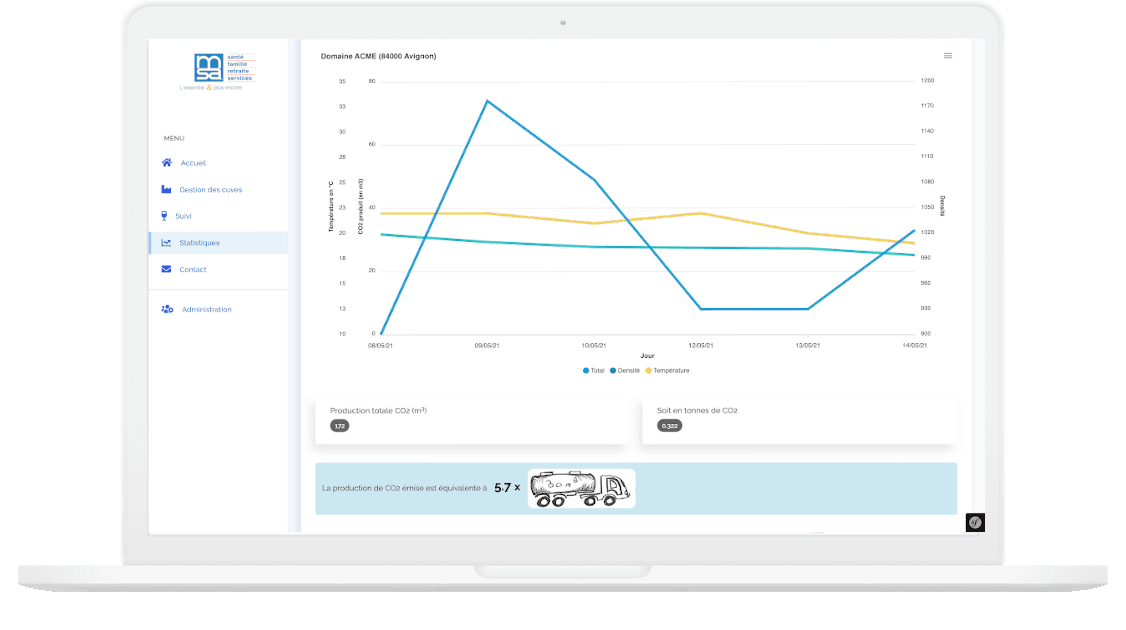Click the Gestion des cuves factory icon
Image resolution: width=1126 pixels, height=630 pixels.
pyautogui.click(x=167, y=189)
